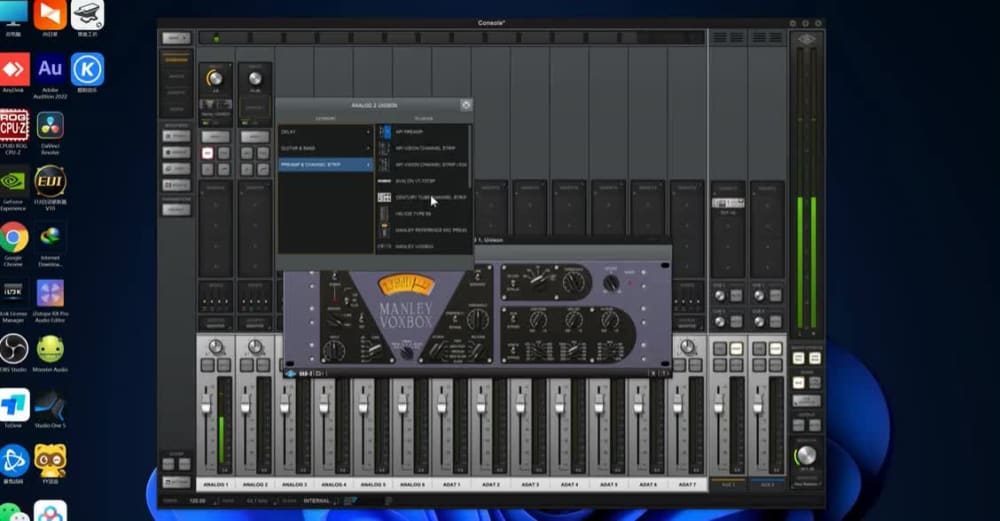Toggle the MIC/LINE input button on ANALOG 2
The height and width of the screenshot is (521, 1000).
(x=254, y=136)
